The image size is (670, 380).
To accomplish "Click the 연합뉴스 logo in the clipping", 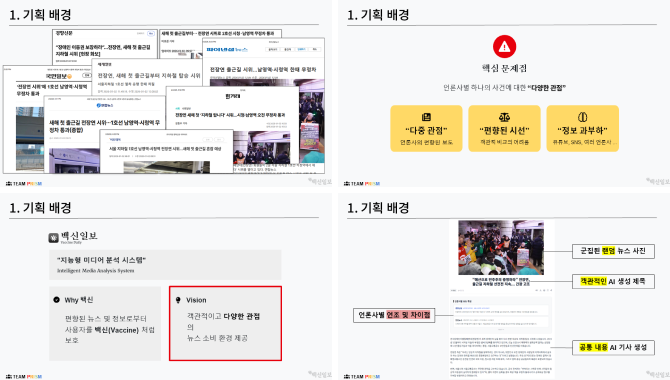I will pos(105,105).
